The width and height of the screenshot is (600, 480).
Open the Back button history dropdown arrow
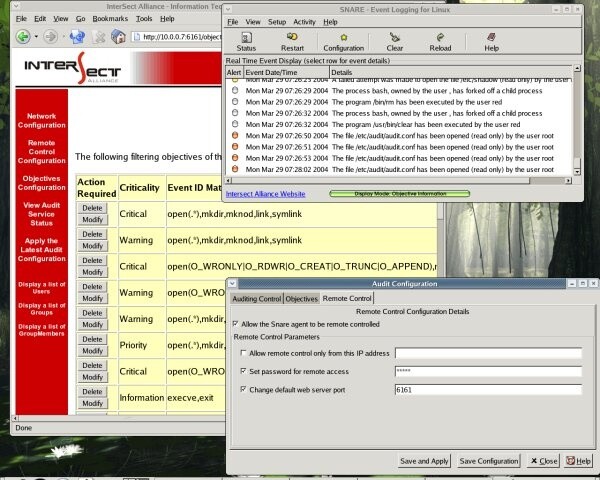[36, 37]
